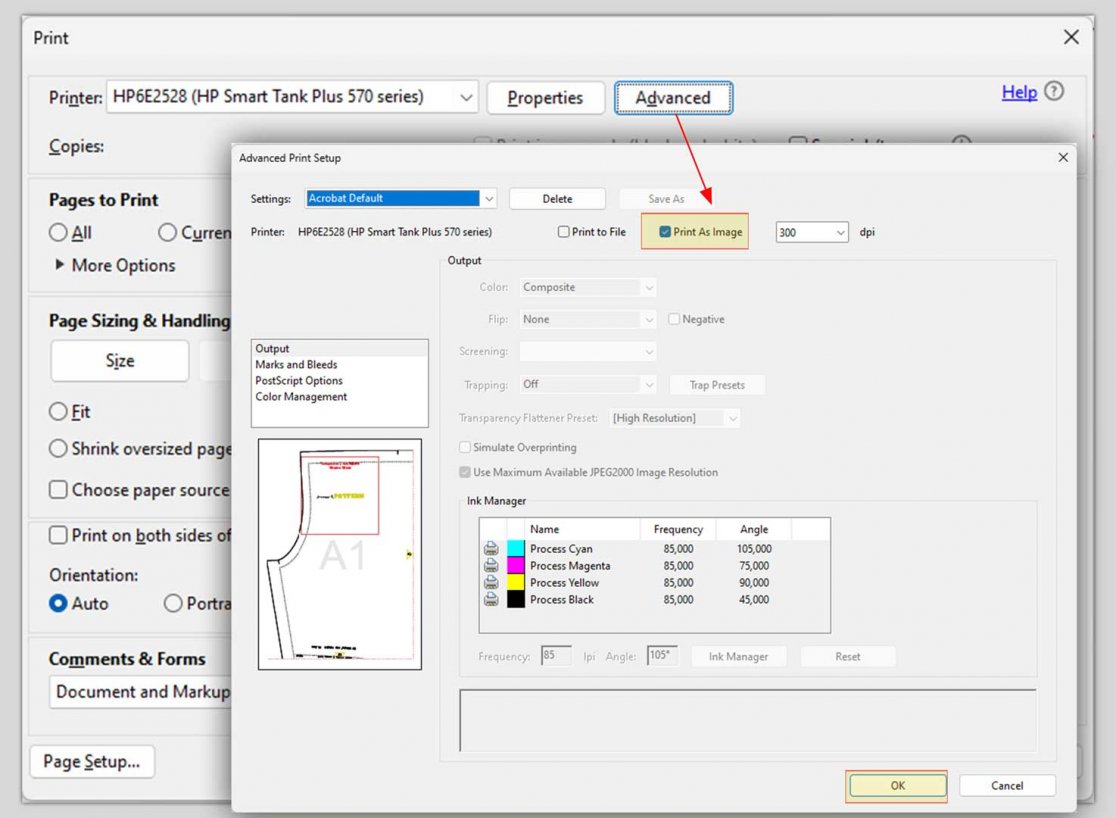Image resolution: width=1116 pixels, height=818 pixels.
Task: Enable the Print As Image checkbox
Action: 663,231
